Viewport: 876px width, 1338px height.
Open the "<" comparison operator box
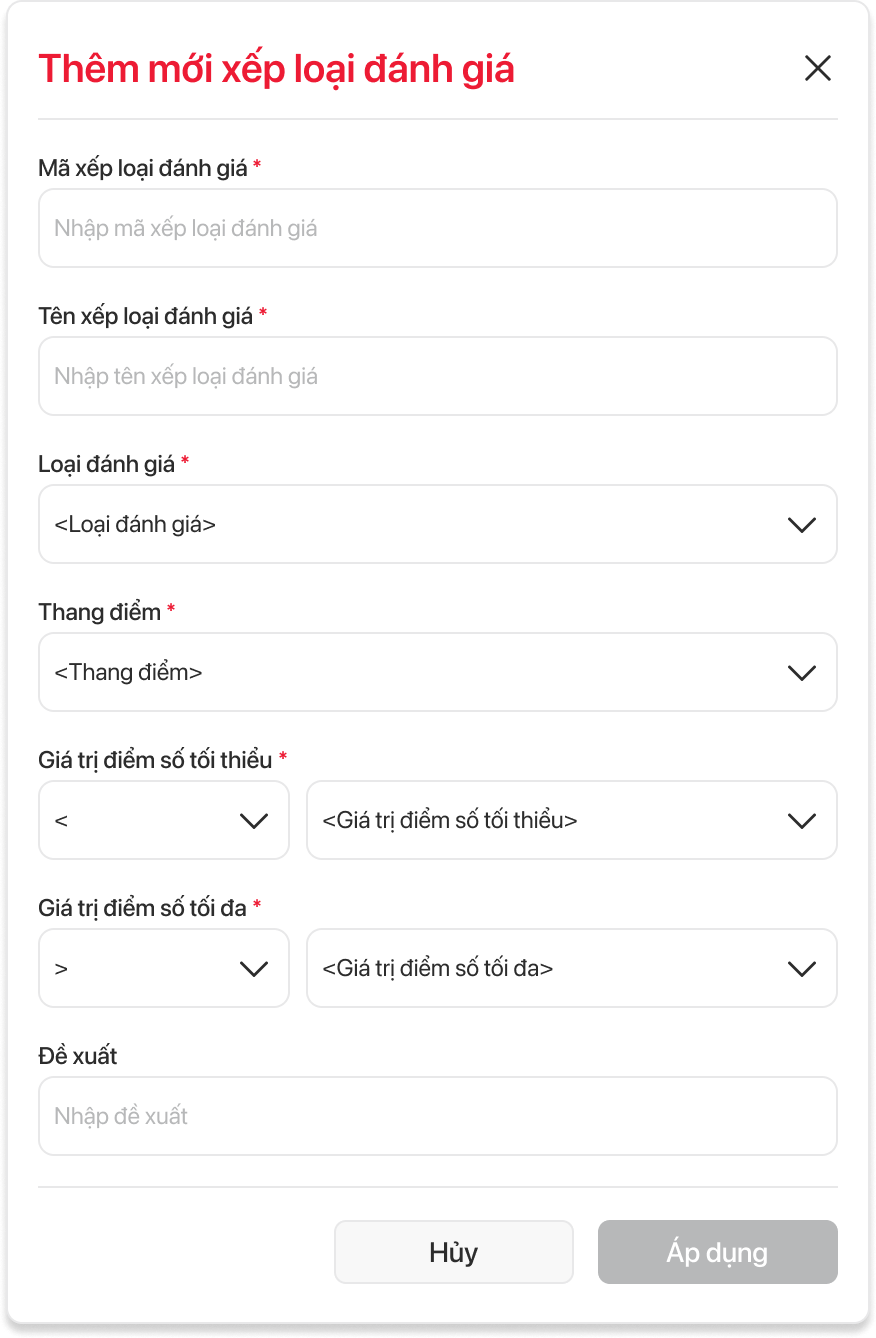tap(140, 820)
